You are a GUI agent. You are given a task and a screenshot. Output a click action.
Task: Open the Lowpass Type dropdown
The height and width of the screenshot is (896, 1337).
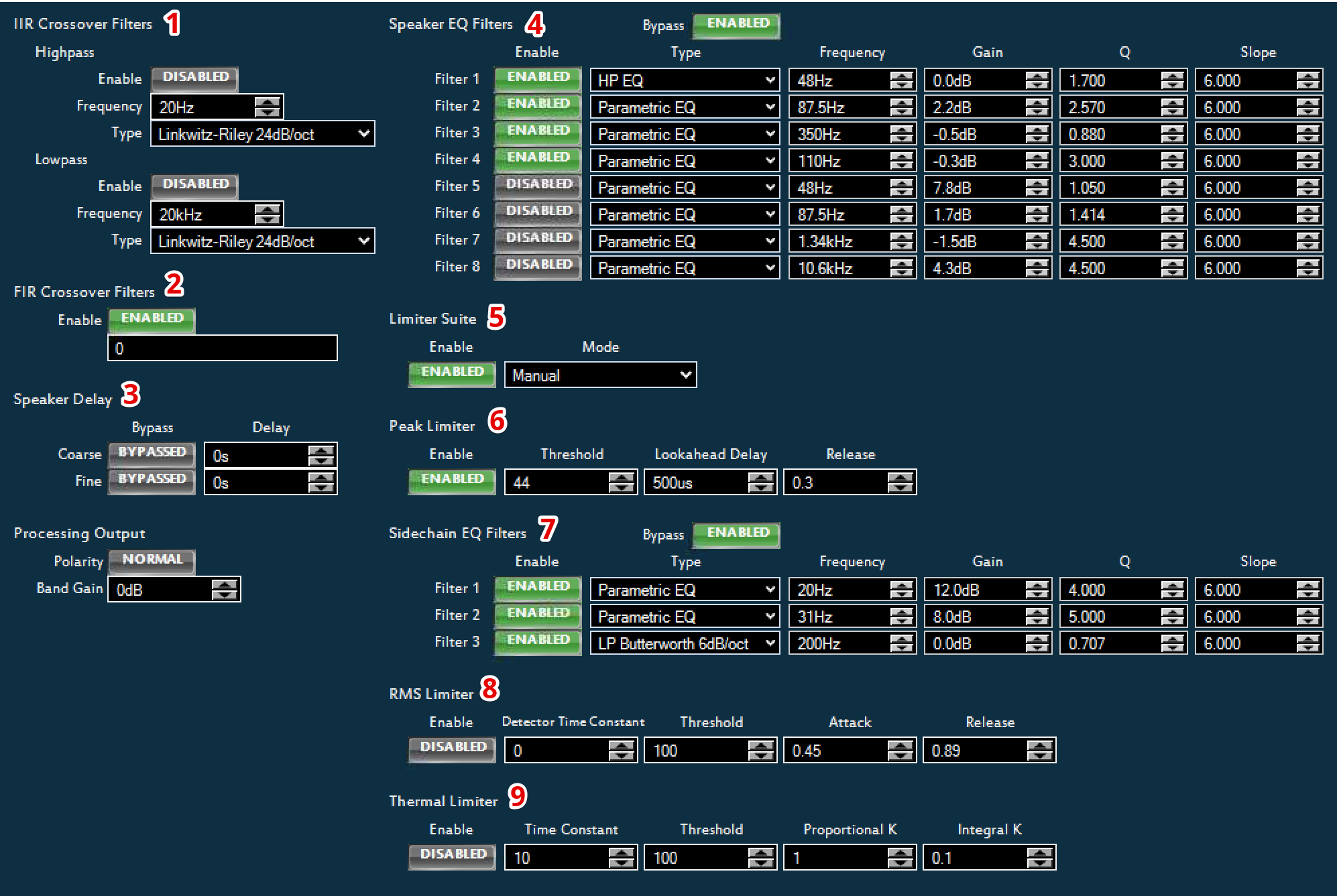pyautogui.click(x=263, y=241)
